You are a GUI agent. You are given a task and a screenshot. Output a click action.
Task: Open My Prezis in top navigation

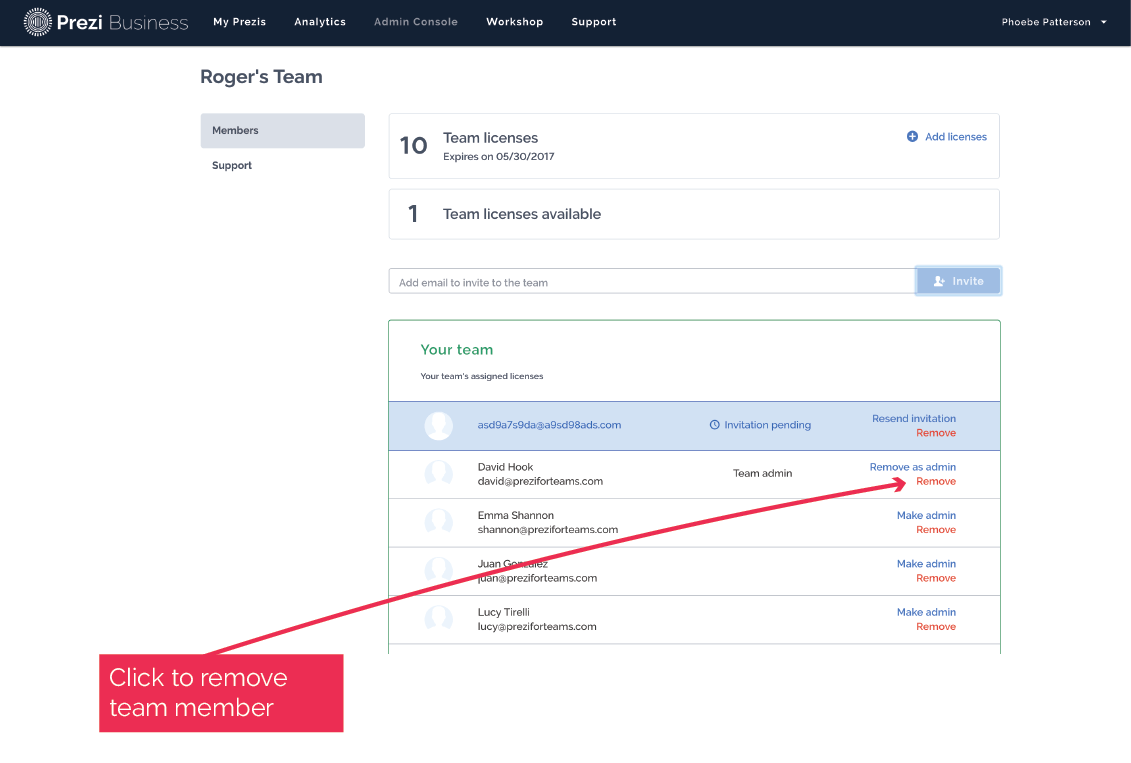pos(239,22)
